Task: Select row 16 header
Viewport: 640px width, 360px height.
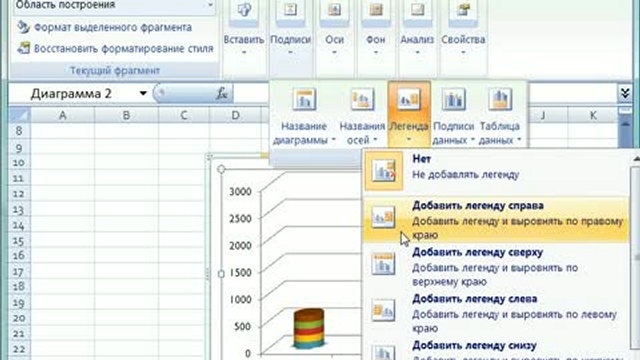Action: (19, 256)
